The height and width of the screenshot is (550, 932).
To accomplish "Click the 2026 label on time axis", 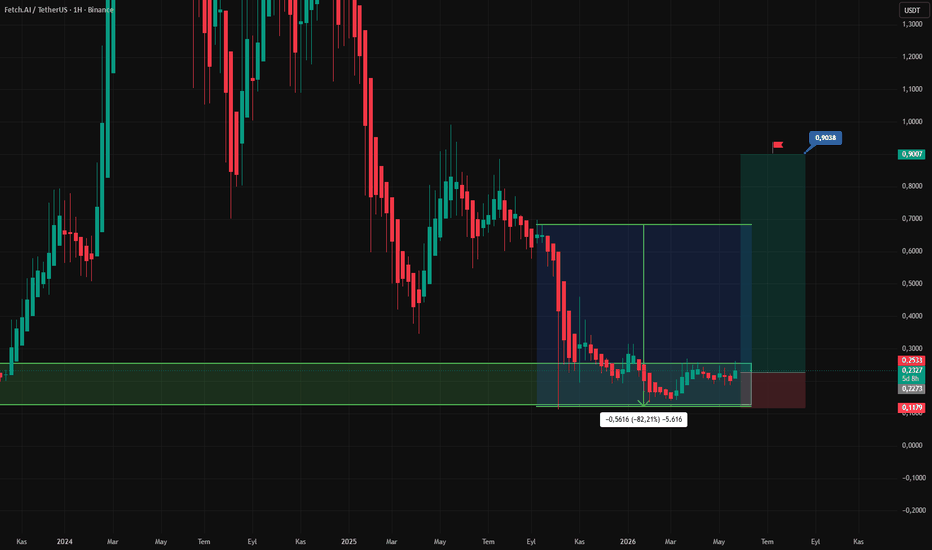I will click(628, 542).
